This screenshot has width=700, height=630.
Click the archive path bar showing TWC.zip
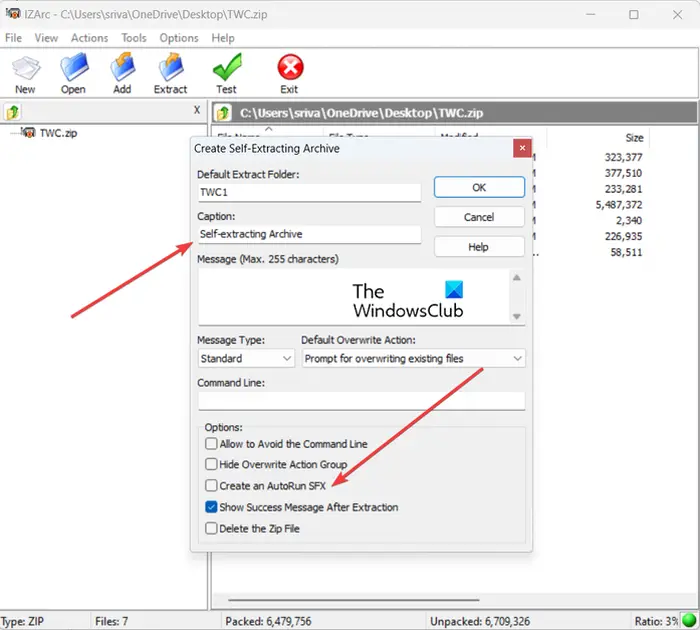pyautogui.click(x=454, y=113)
